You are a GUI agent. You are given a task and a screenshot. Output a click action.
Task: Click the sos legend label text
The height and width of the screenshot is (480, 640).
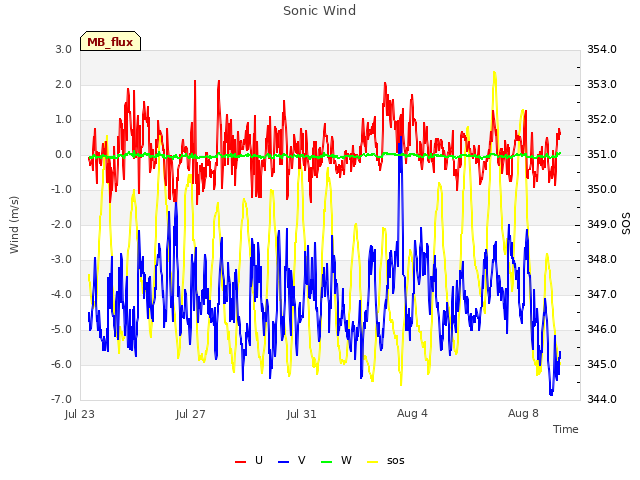[396, 461]
